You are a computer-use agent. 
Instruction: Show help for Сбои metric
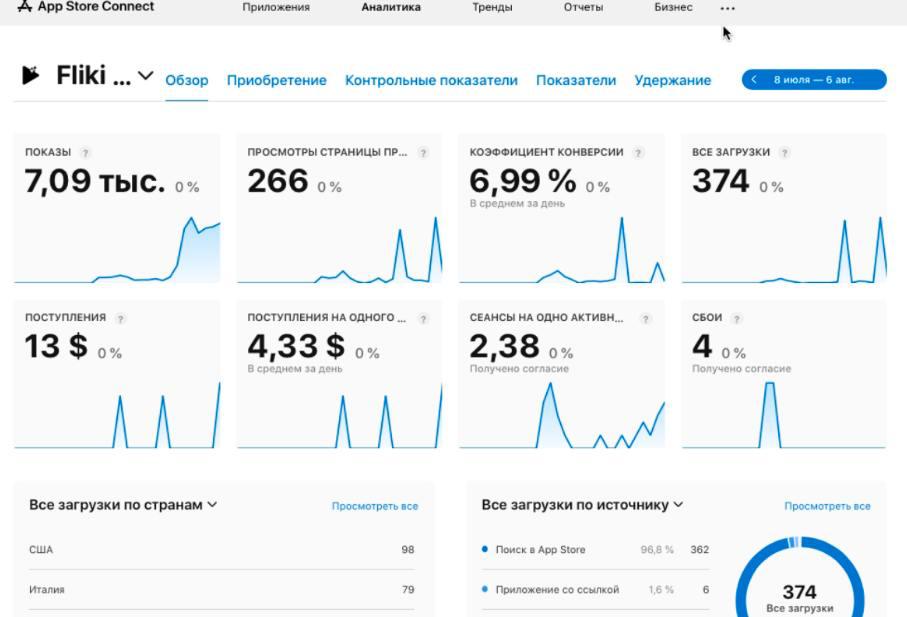(736, 319)
